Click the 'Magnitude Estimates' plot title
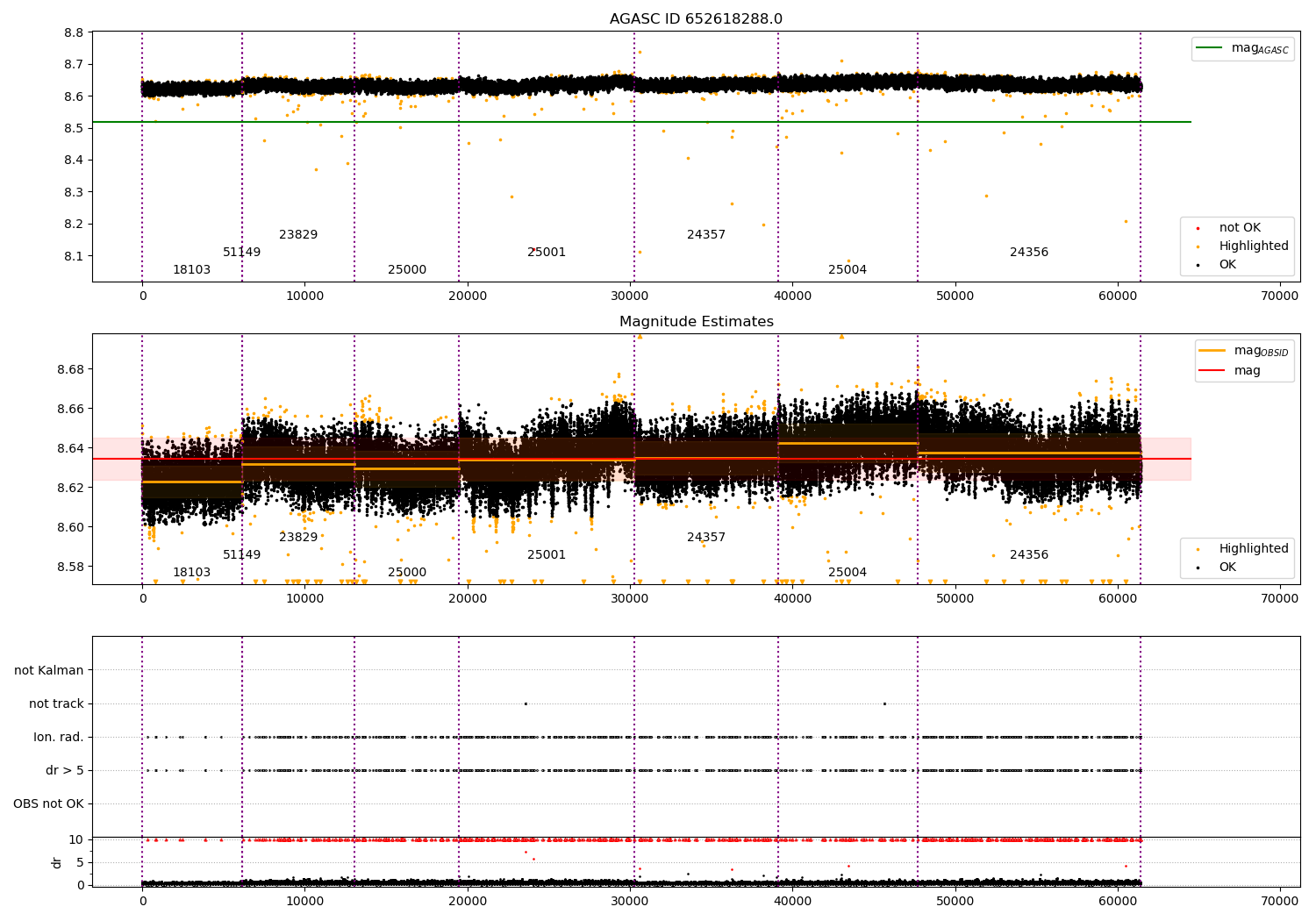 696,322
